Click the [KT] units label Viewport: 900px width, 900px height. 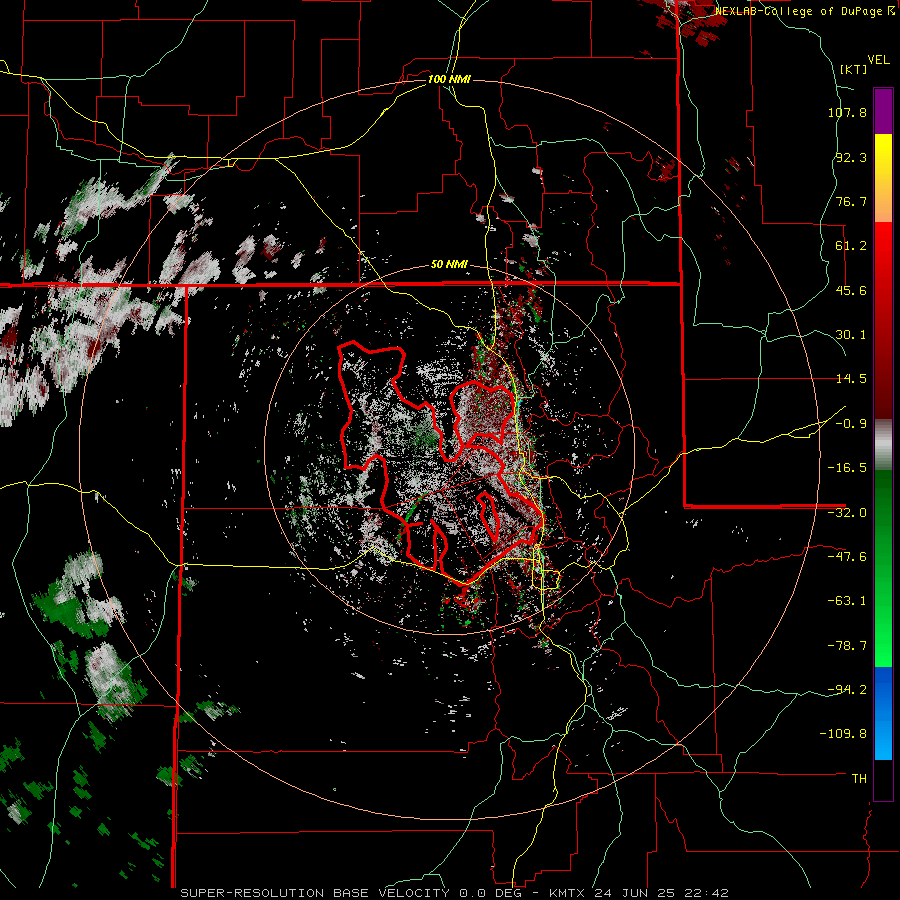[854, 69]
